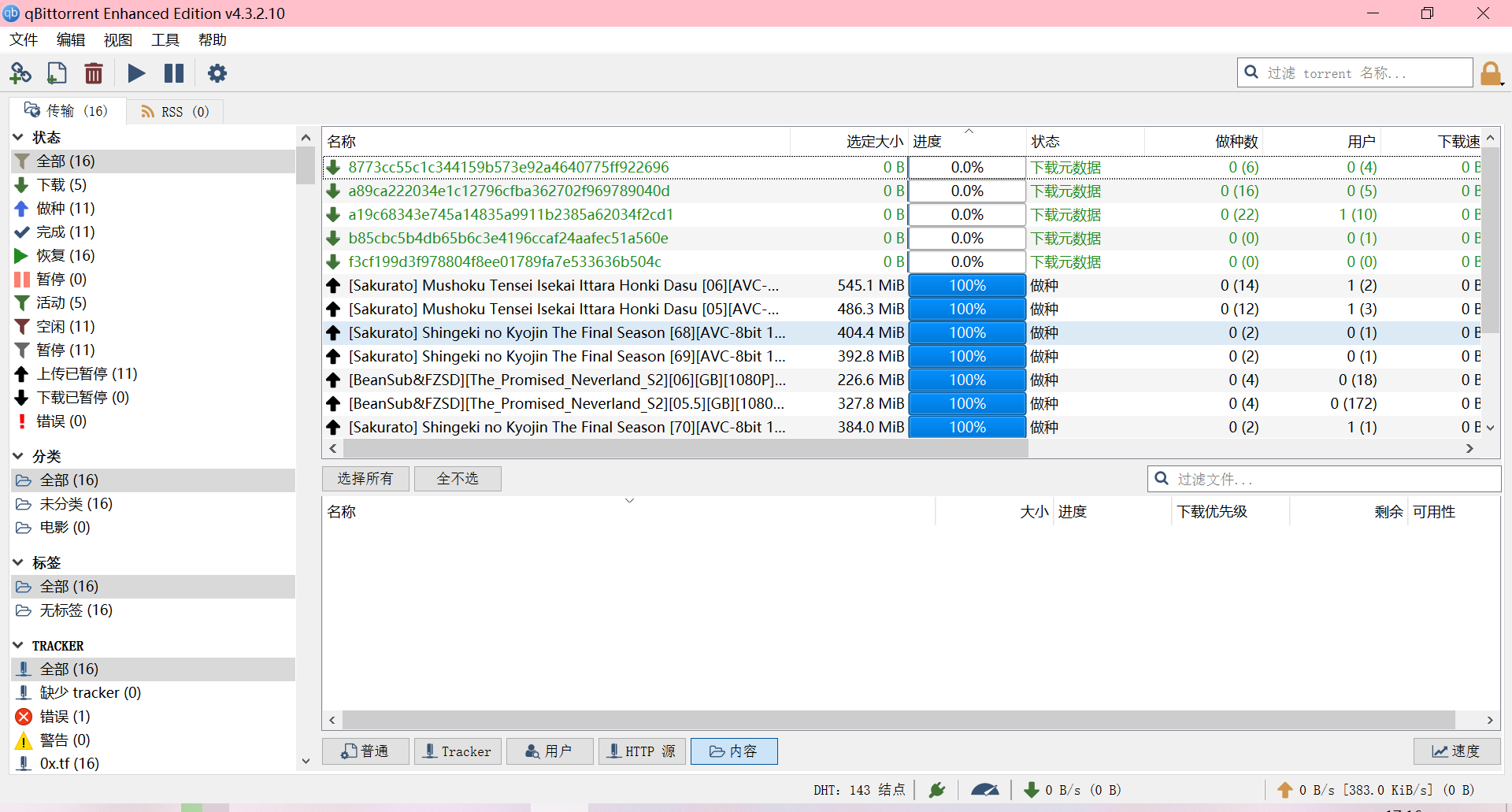Screen dimensions: 1512x812
Task: Select the resumed 恢复 (16) filter
Action: click(154, 256)
